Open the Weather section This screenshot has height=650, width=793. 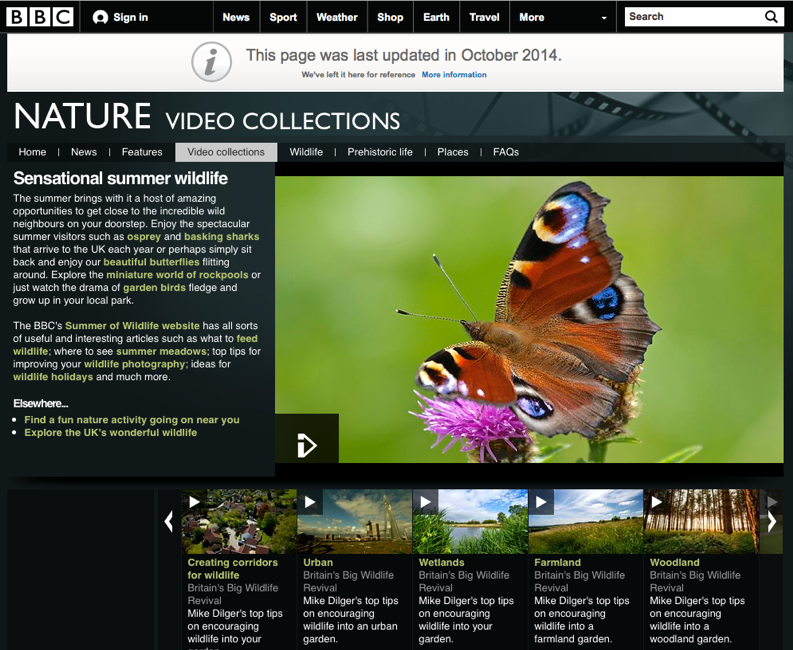tap(337, 17)
